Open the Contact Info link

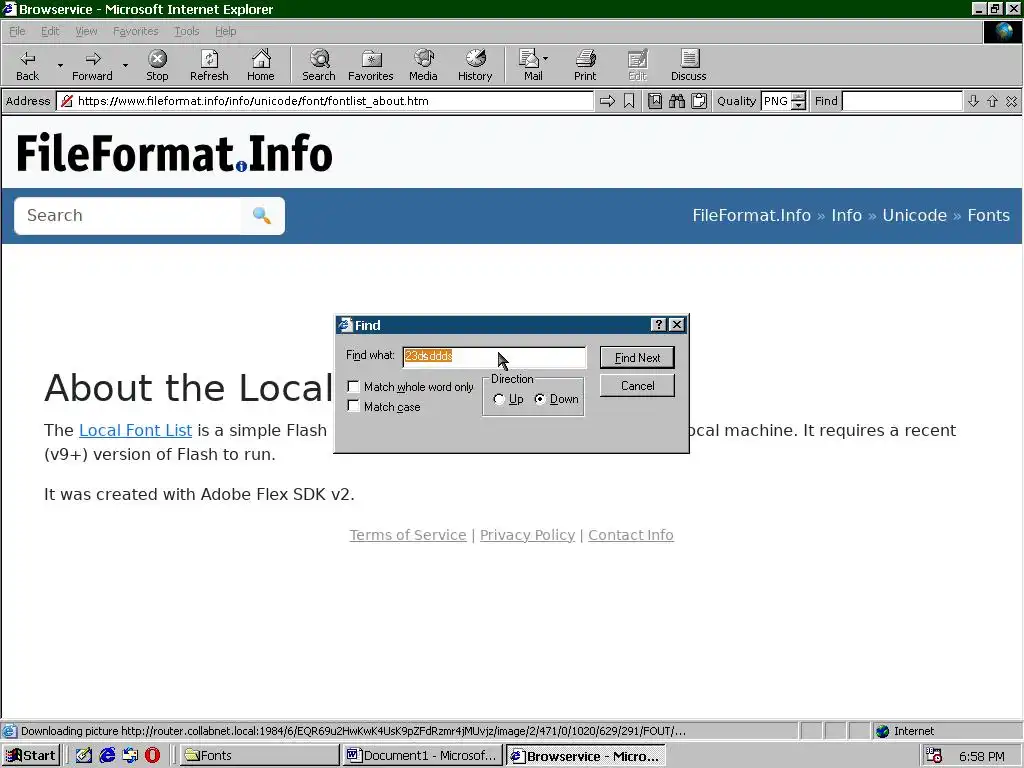click(630, 535)
